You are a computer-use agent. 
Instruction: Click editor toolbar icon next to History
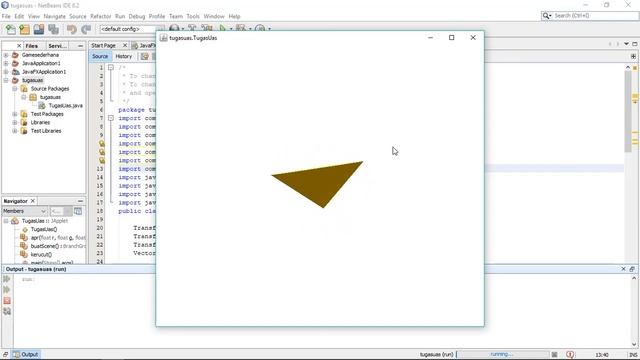144,56
